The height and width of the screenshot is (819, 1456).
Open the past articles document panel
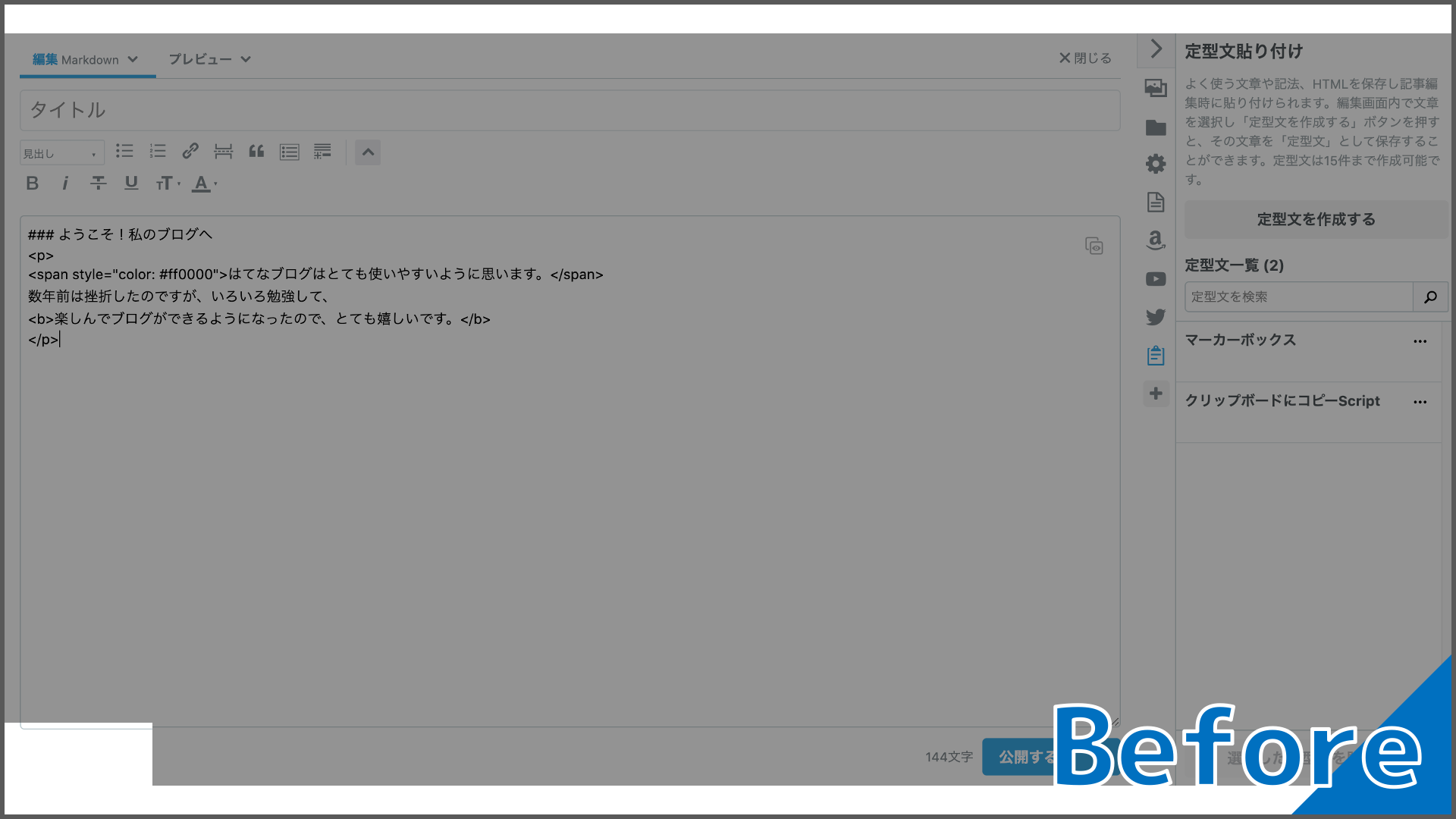point(1156,202)
